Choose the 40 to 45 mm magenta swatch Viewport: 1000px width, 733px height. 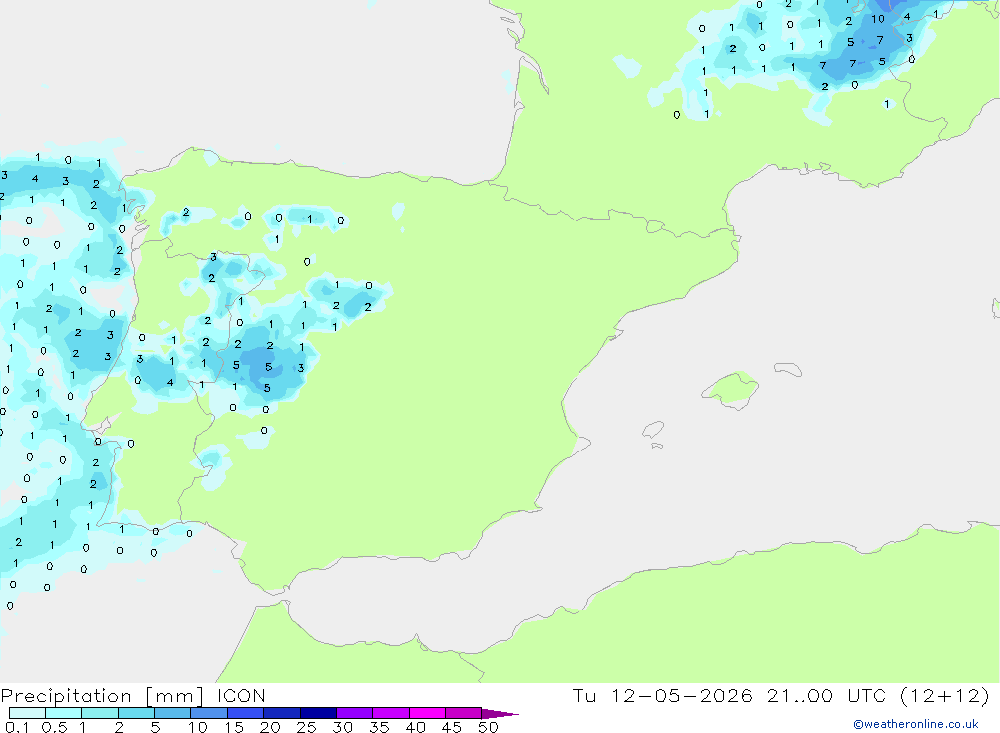pyautogui.click(x=427, y=713)
